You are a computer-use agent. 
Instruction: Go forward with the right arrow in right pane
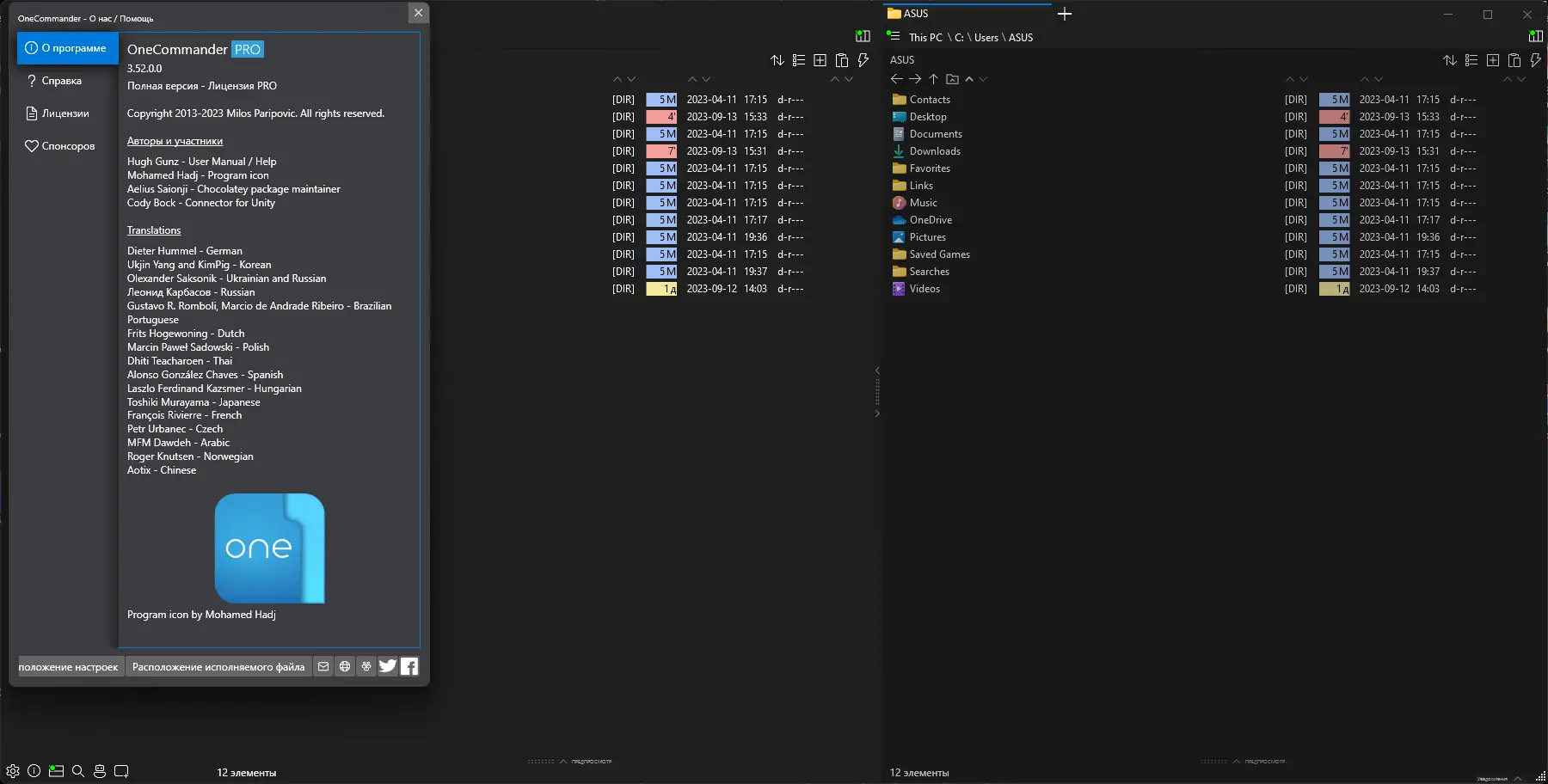coord(915,79)
